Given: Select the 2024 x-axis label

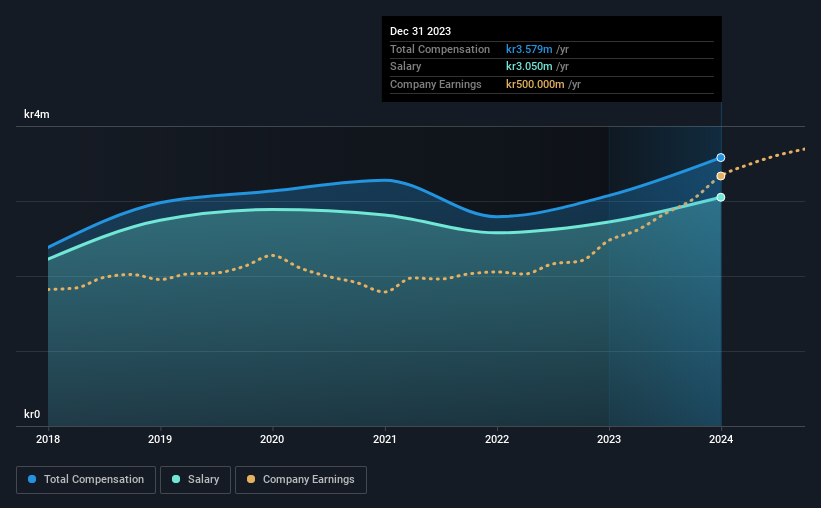Looking at the screenshot, I should [720, 439].
